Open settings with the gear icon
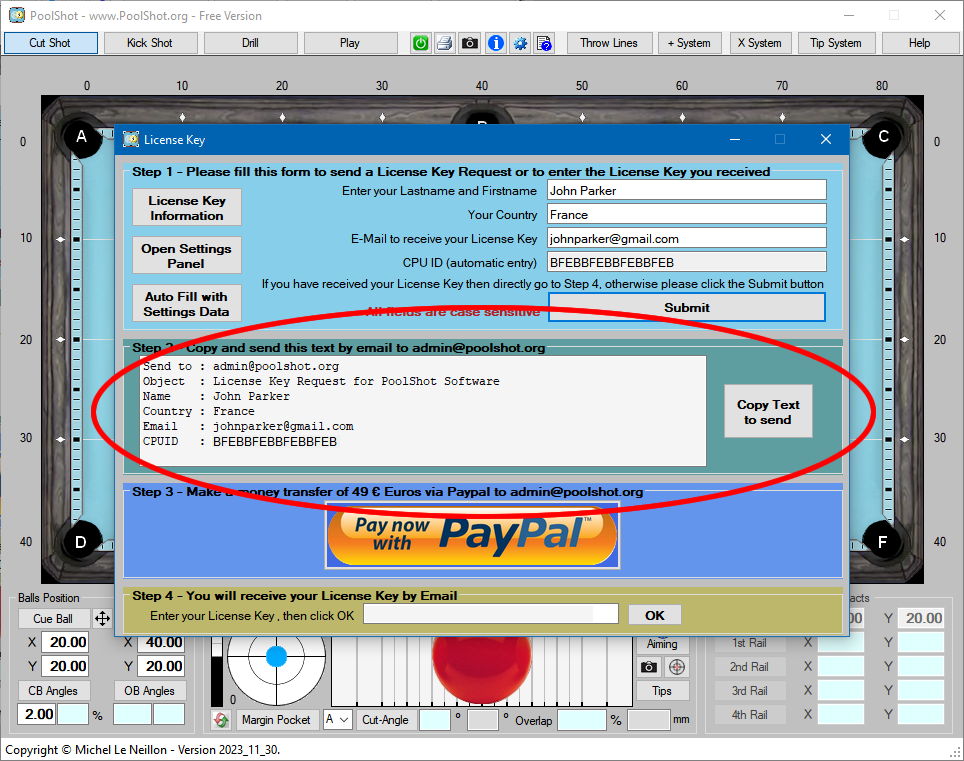 coord(520,43)
